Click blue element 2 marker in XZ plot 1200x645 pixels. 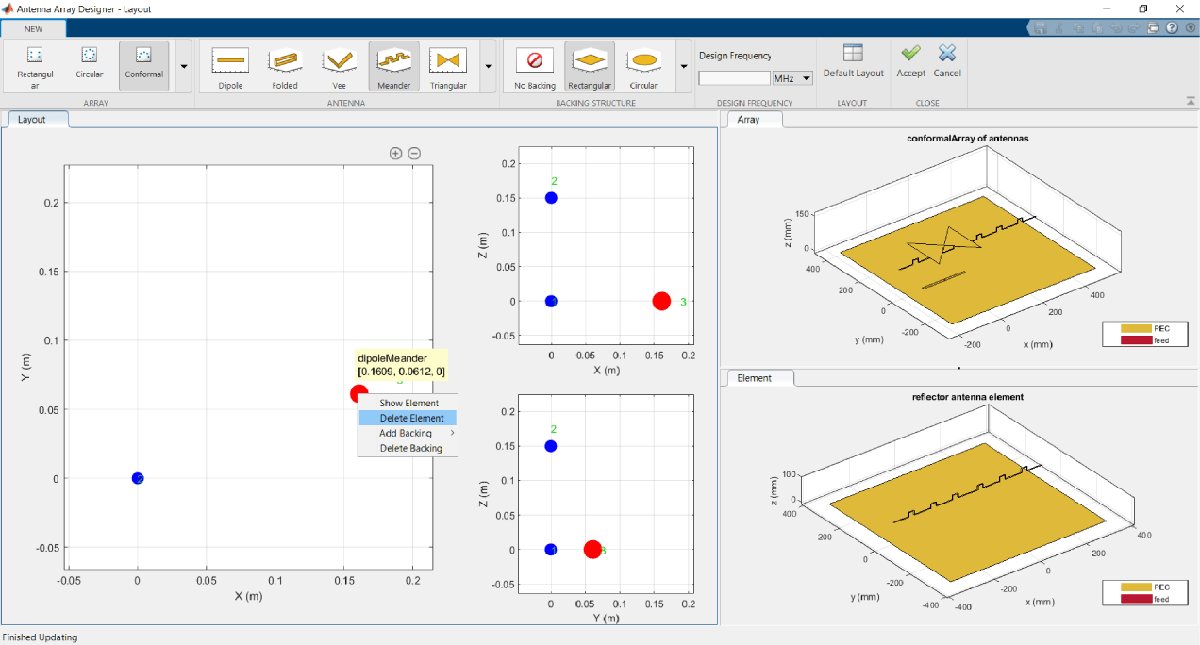click(551, 197)
